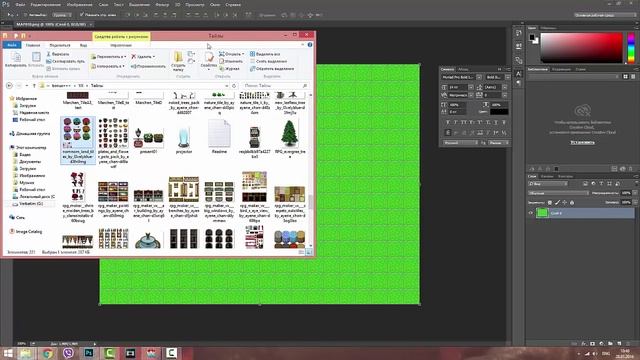
Task: Click the New Folder icon in ribbon
Action: 178,57
